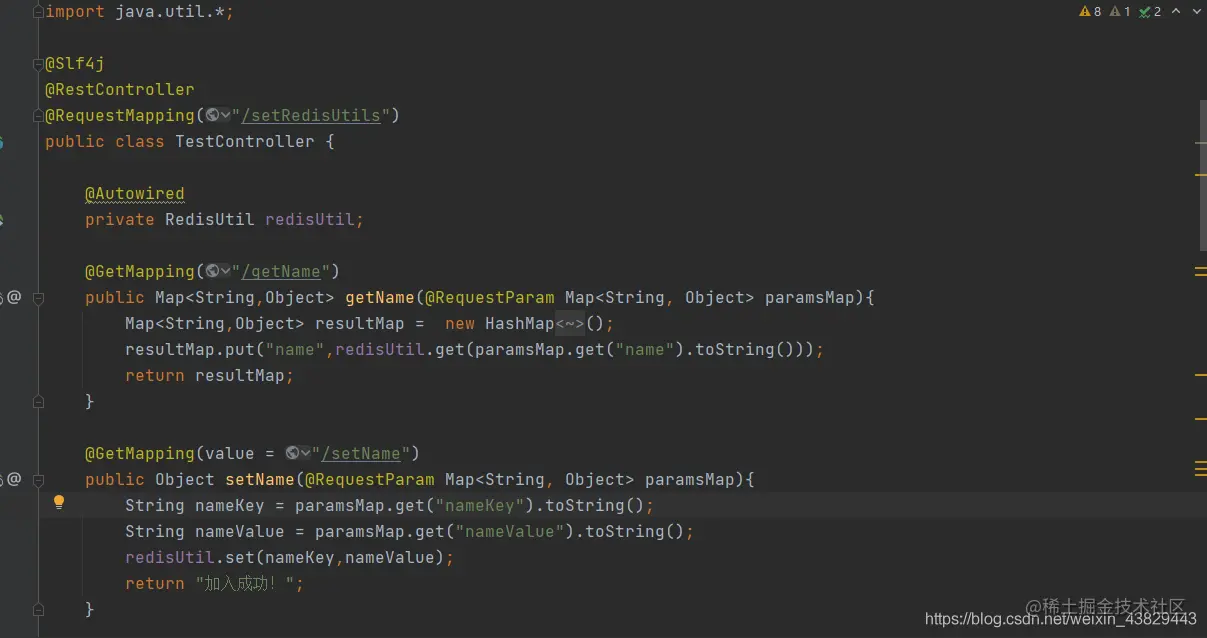Click the yellow warnings count indicator showing 8

point(1090,12)
